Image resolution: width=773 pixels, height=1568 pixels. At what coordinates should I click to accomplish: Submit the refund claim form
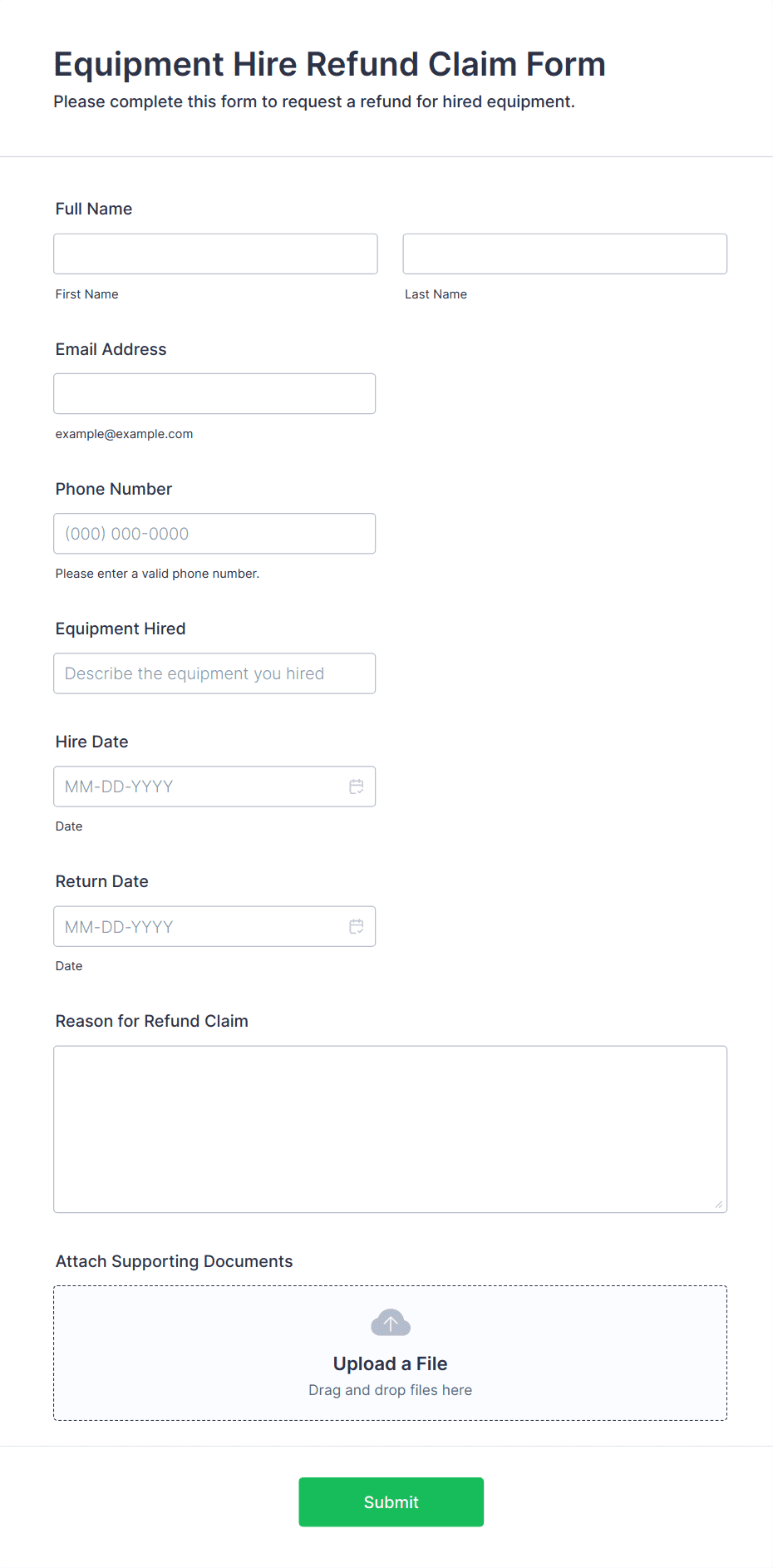(391, 1501)
